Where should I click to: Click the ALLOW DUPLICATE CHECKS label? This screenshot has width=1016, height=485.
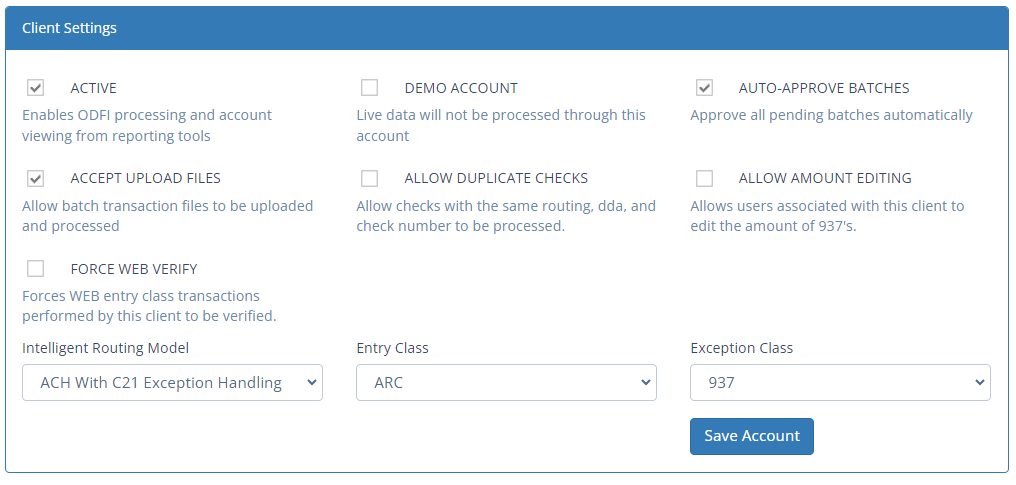pyautogui.click(x=496, y=179)
